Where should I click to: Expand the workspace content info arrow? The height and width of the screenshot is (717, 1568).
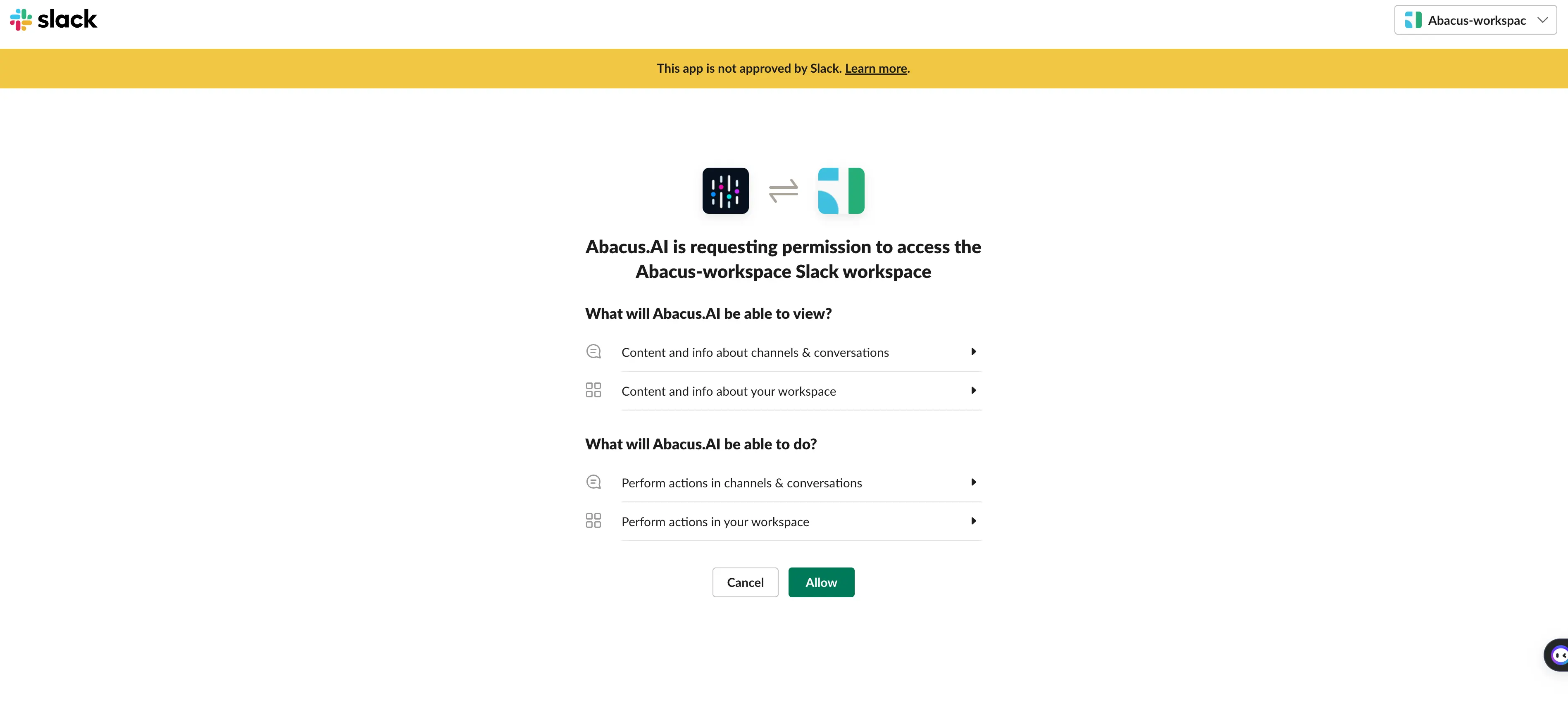[973, 390]
